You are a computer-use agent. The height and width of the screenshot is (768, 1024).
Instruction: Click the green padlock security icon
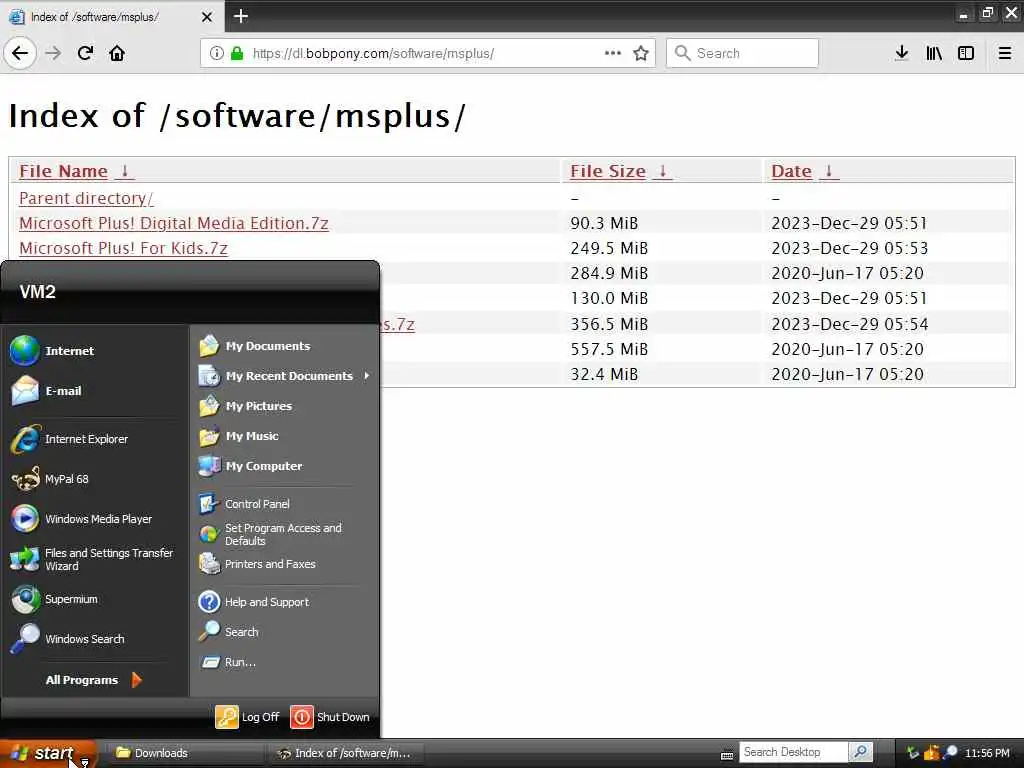(x=237, y=53)
